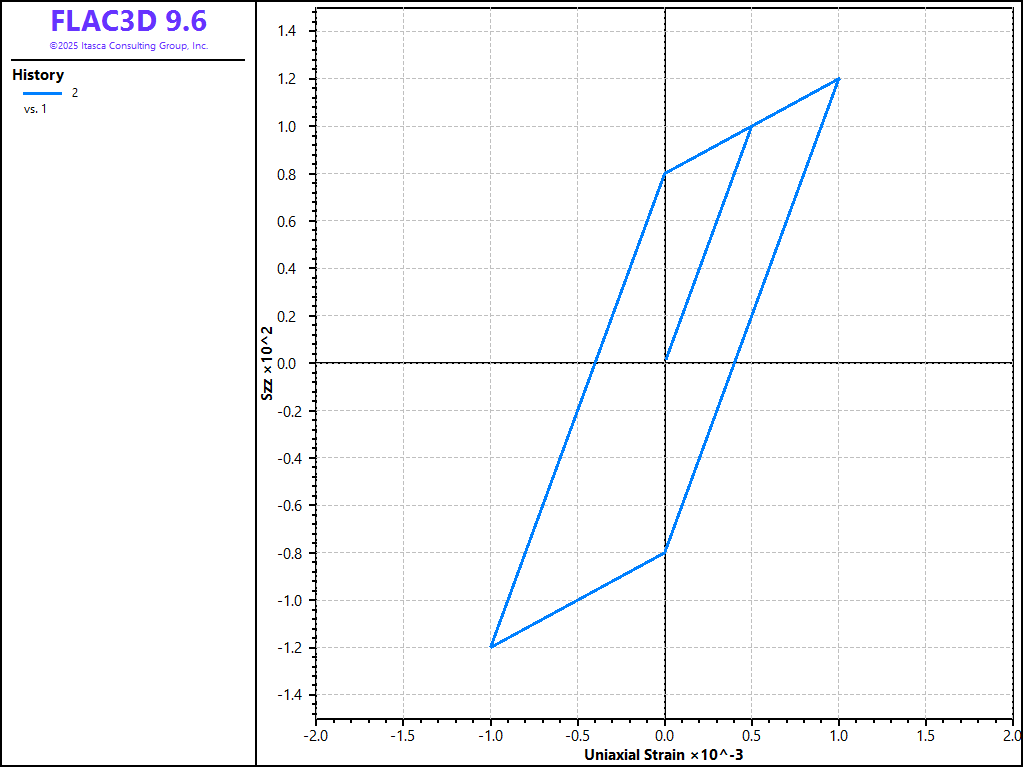
Task: Click the 'vs. 1' legend text
Action: [35, 109]
